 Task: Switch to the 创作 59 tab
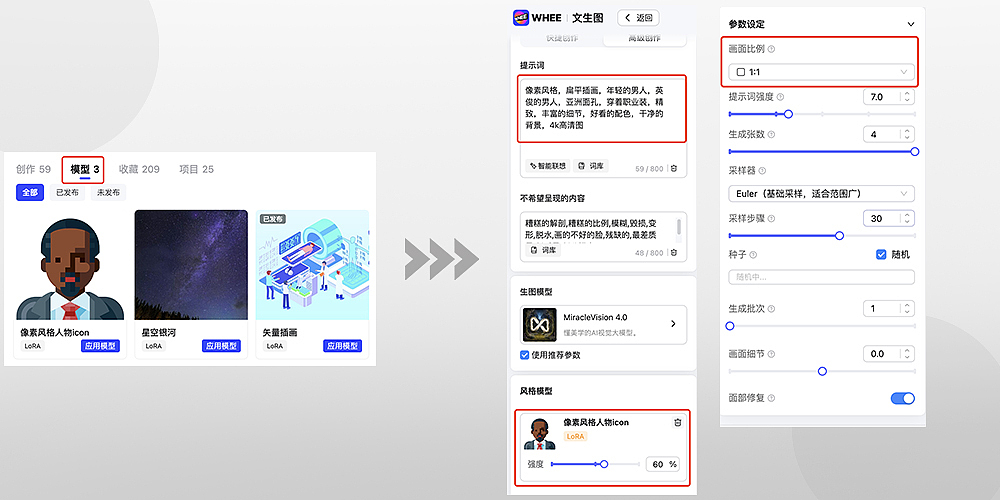[x=33, y=170]
